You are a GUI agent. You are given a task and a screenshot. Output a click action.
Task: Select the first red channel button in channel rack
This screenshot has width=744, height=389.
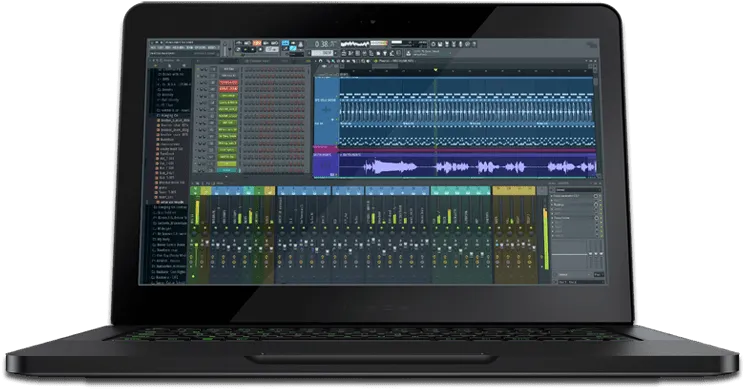(228, 83)
